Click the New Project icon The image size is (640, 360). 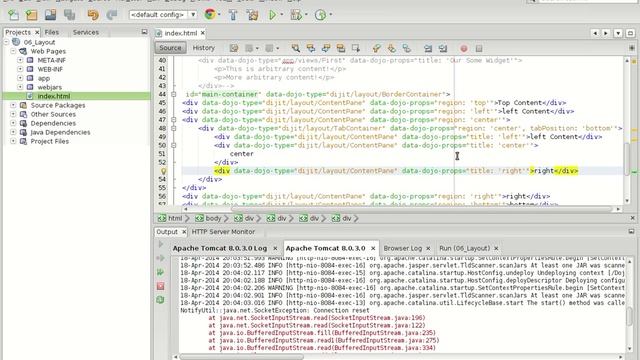tap(31, 15)
